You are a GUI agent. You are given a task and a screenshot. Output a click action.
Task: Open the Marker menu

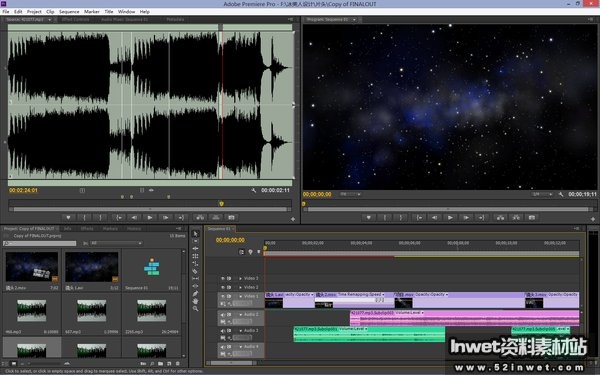tap(92, 12)
